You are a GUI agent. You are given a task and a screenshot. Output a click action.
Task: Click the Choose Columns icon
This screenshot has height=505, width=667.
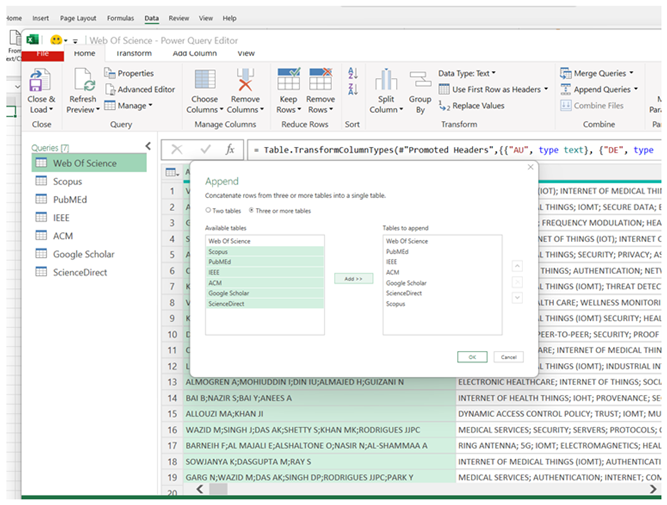pos(204,80)
